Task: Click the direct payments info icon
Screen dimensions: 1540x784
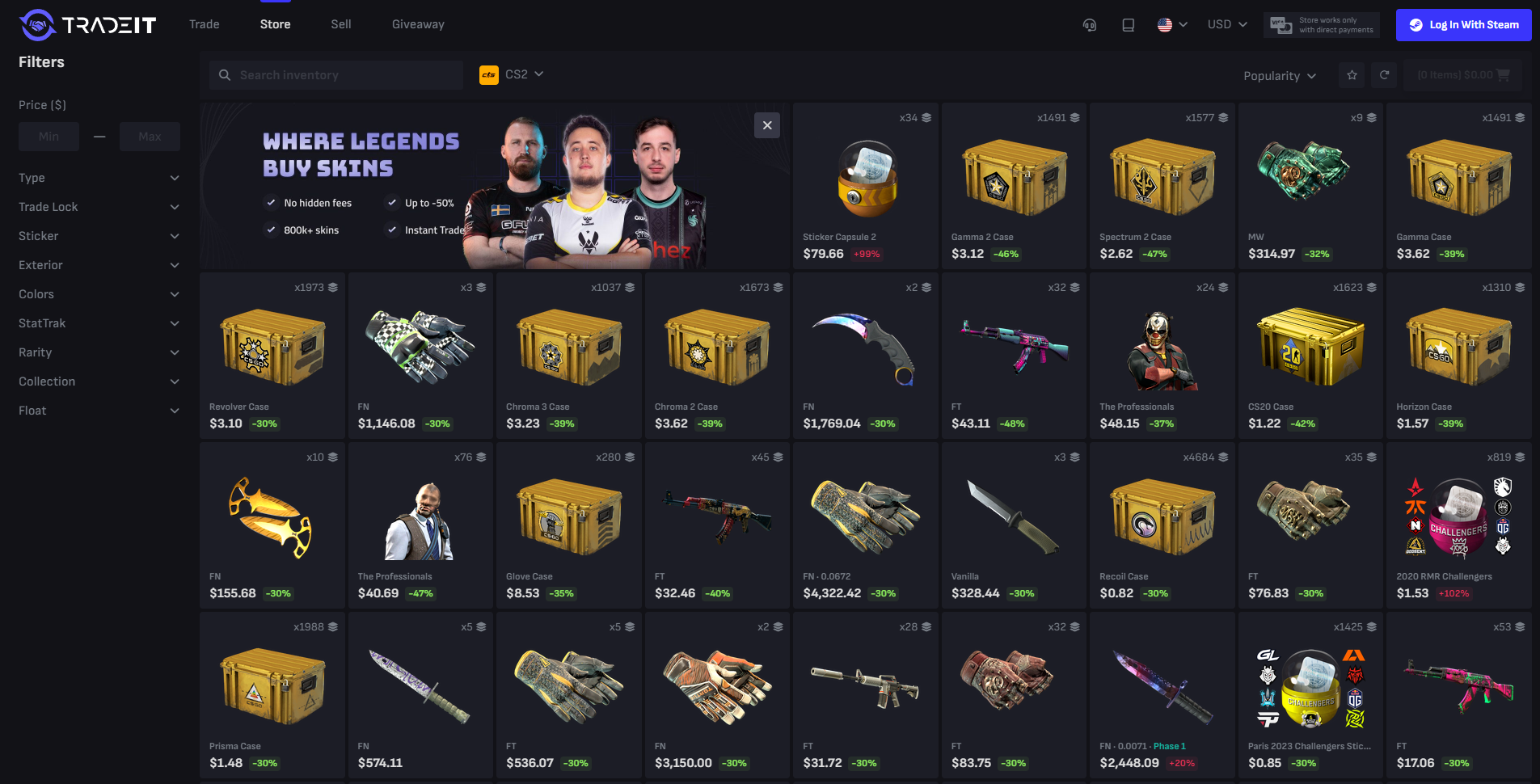Action: 1281,25
